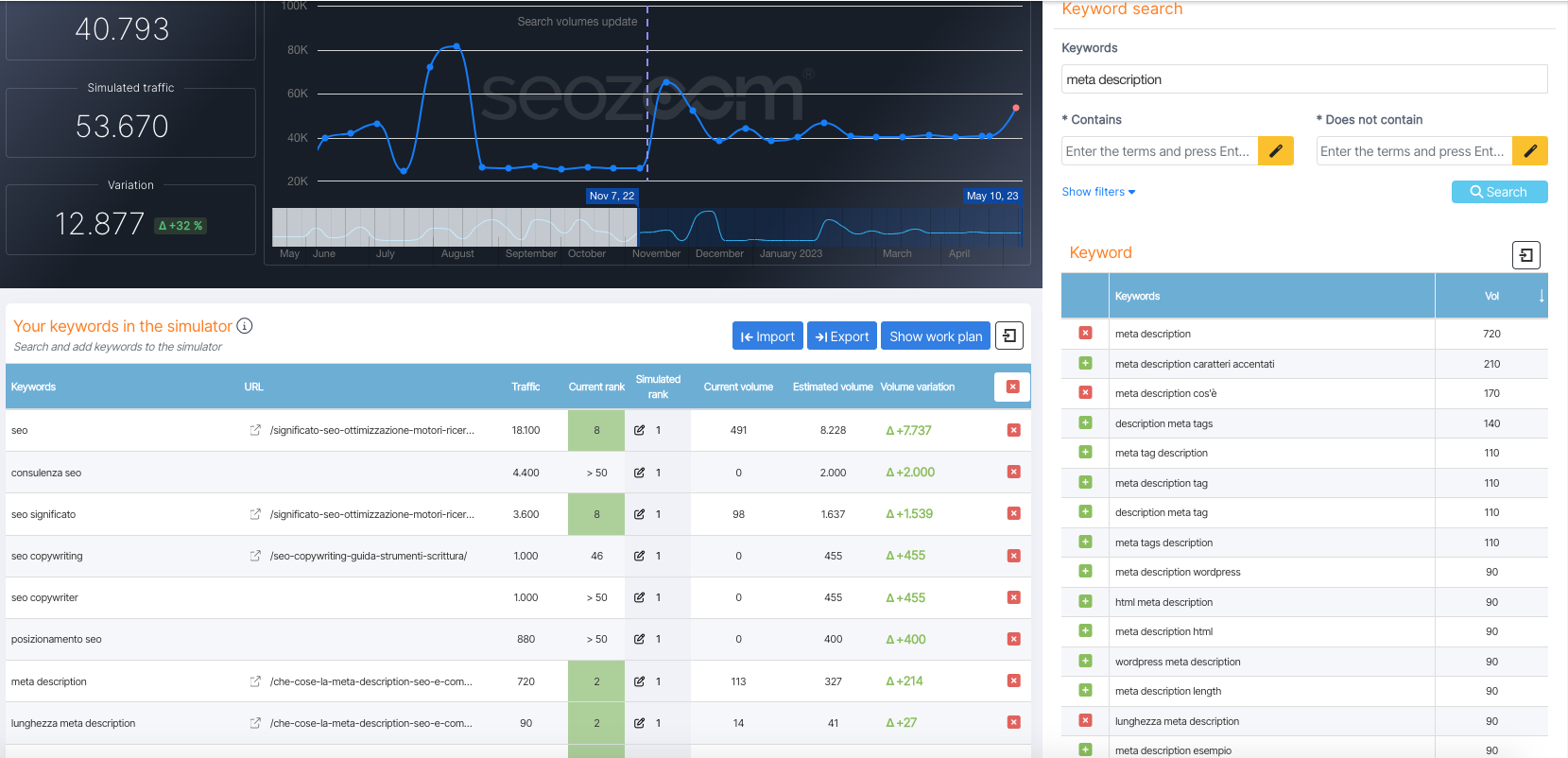
Task: Add 'description meta tags' using its plus icon
Action: [x=1085, y=422]
